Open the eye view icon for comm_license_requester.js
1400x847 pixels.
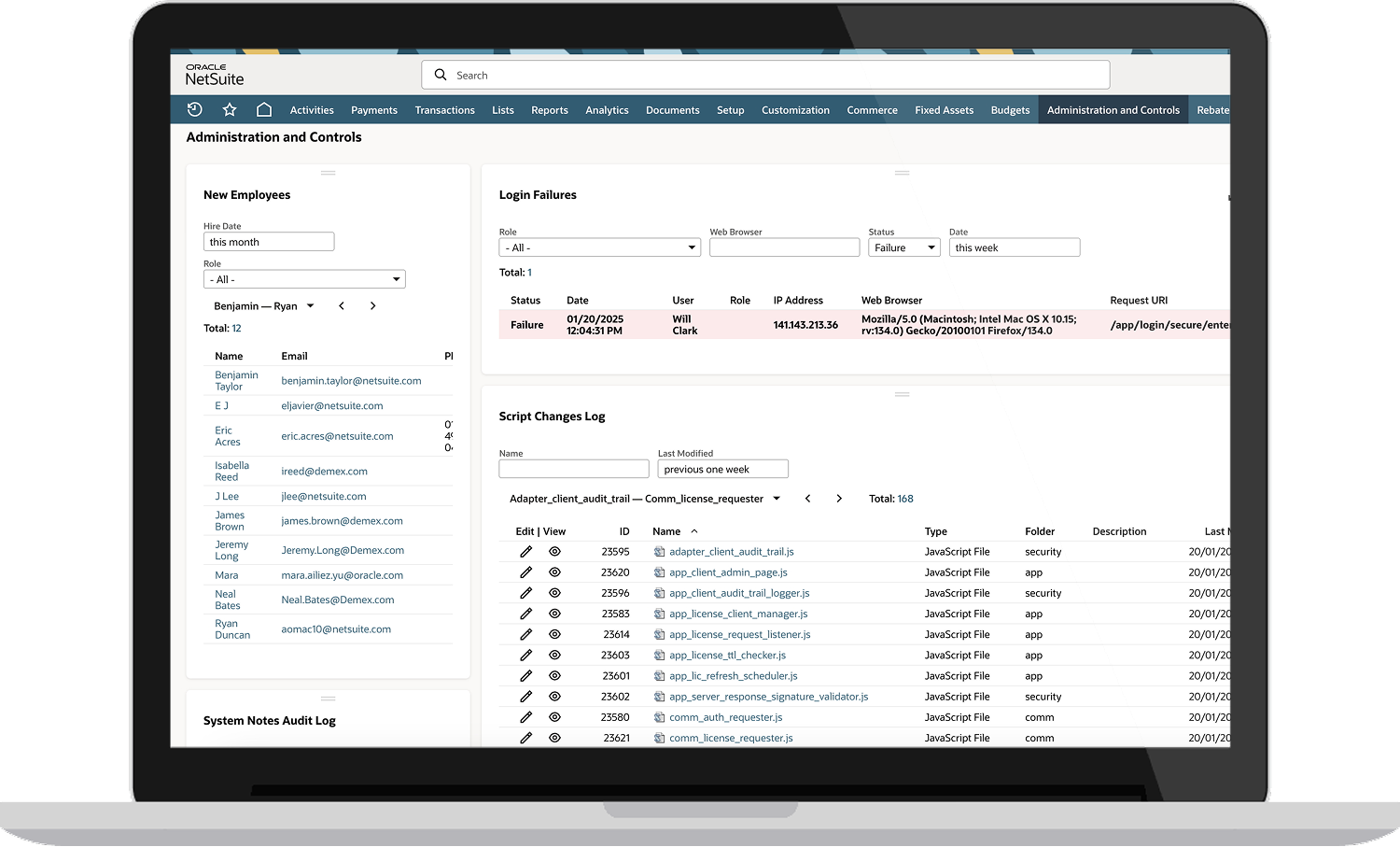click(x=554, y=737)
